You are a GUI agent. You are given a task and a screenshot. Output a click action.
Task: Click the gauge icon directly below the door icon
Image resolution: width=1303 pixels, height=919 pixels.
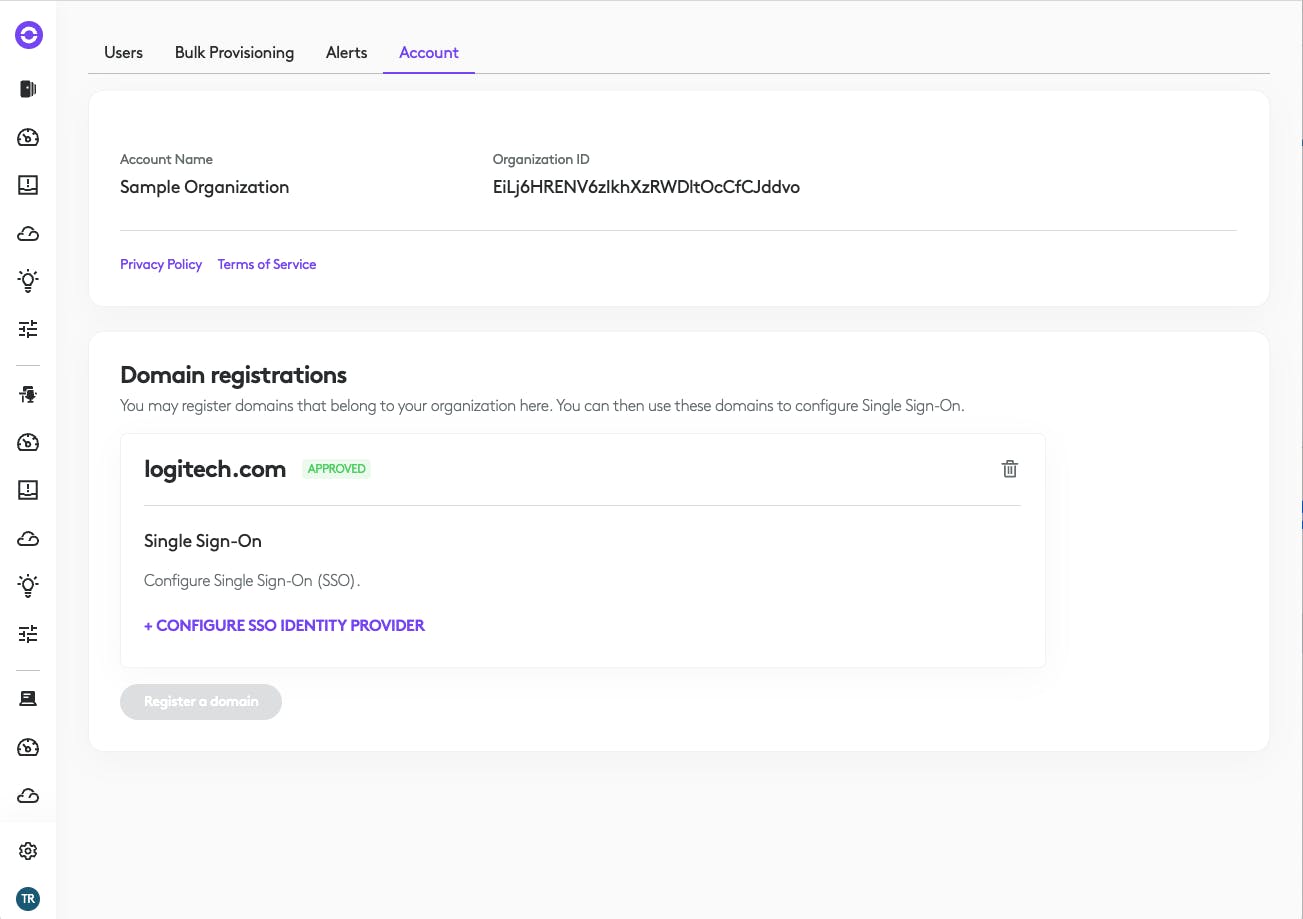28,137
